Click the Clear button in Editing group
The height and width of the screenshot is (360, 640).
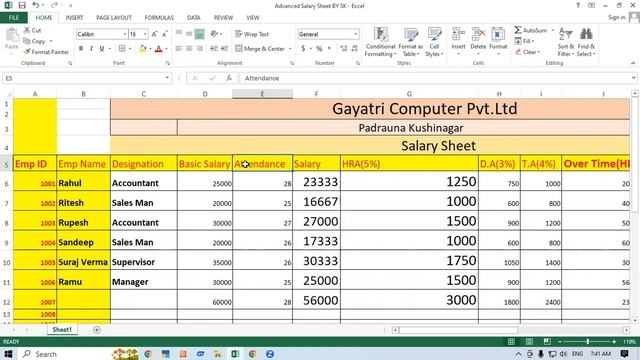point(527,52)
